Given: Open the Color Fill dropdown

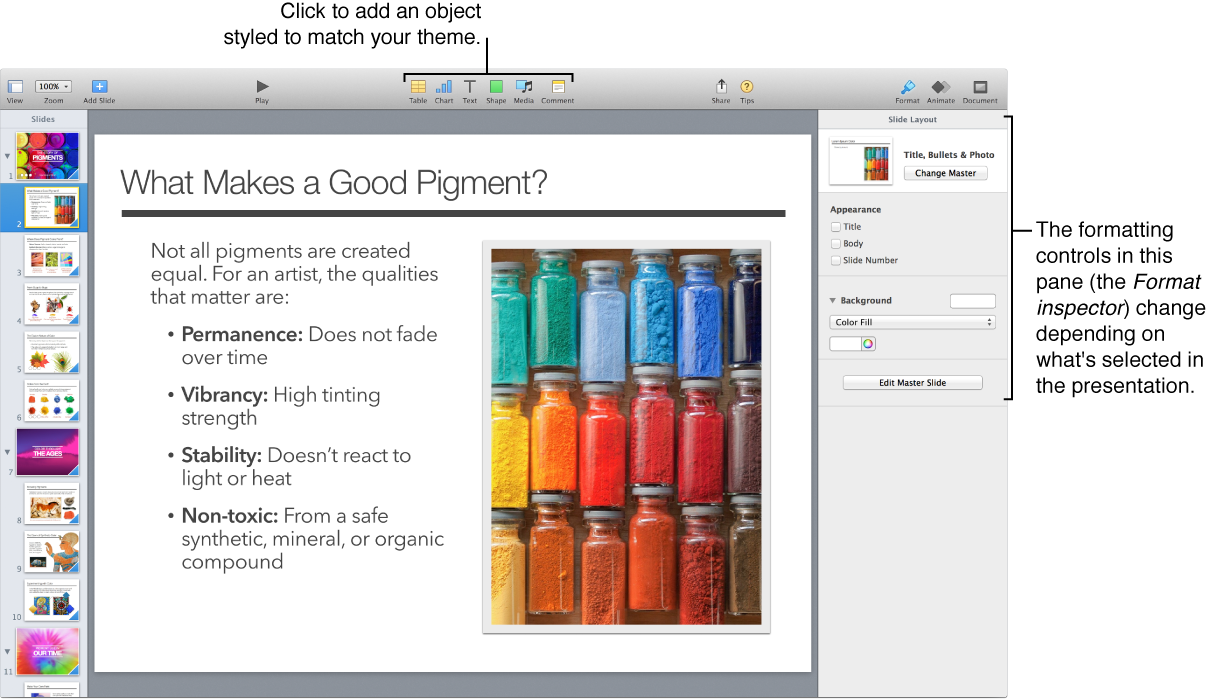Looking at the screenshot, I should coord(912,322).
